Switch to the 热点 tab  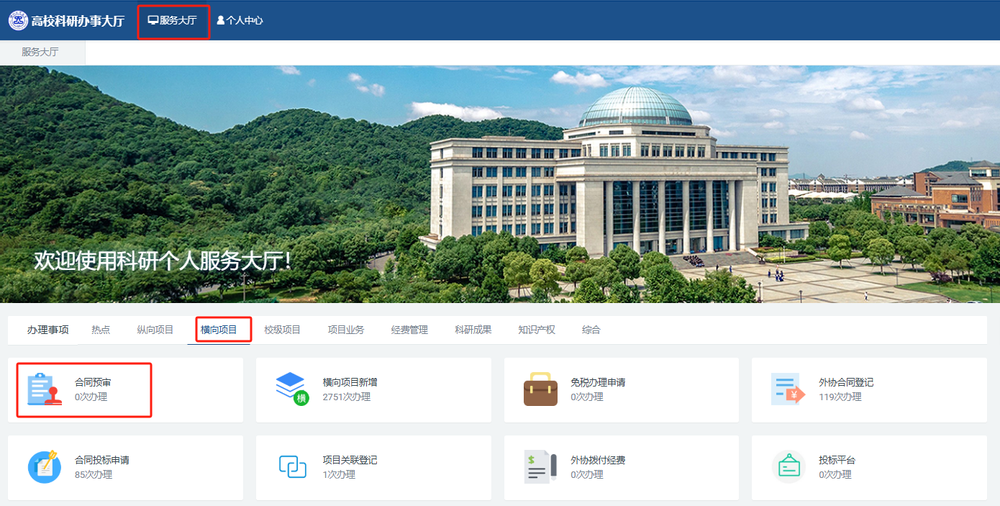pos(101,330)
